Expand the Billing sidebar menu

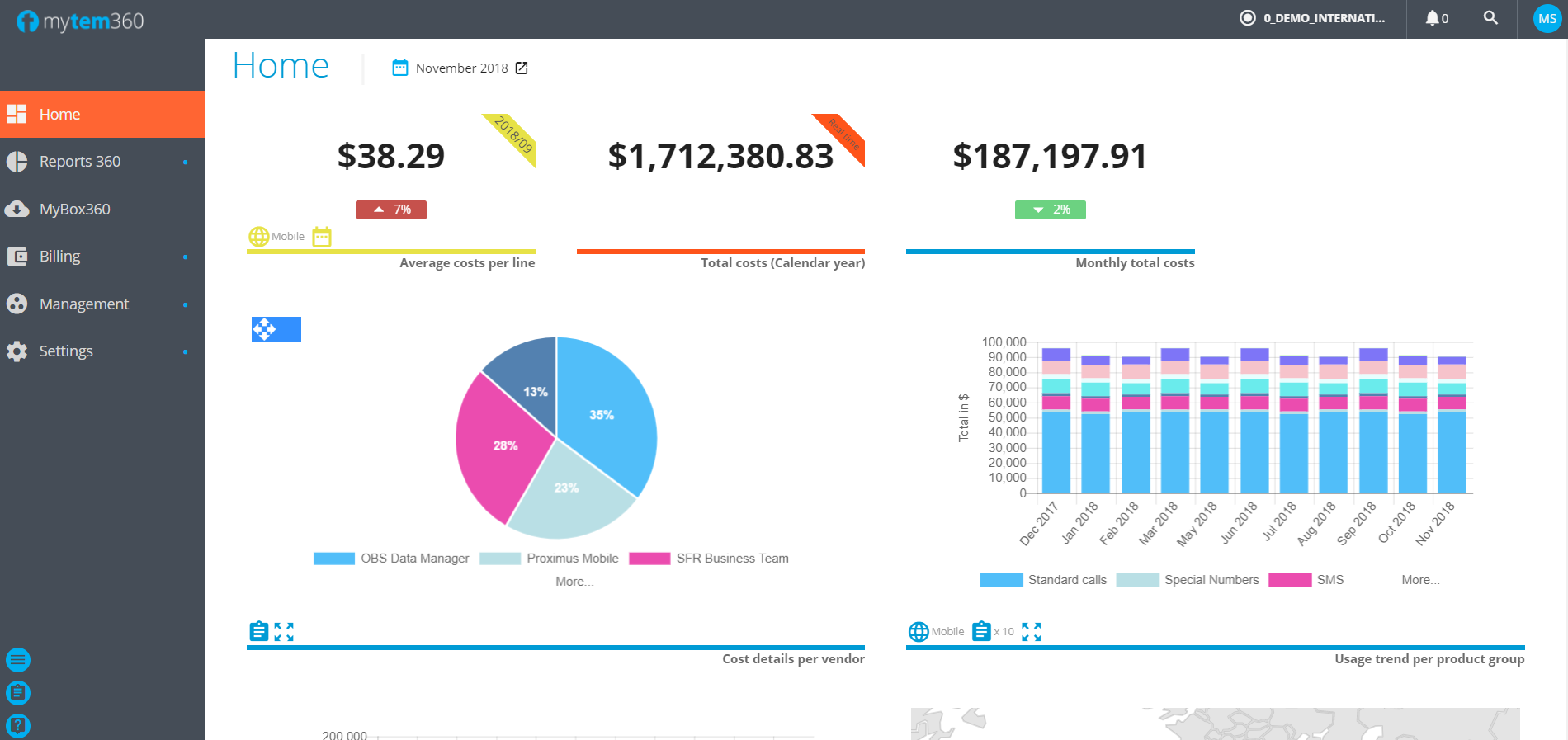(x=60, y=257)
